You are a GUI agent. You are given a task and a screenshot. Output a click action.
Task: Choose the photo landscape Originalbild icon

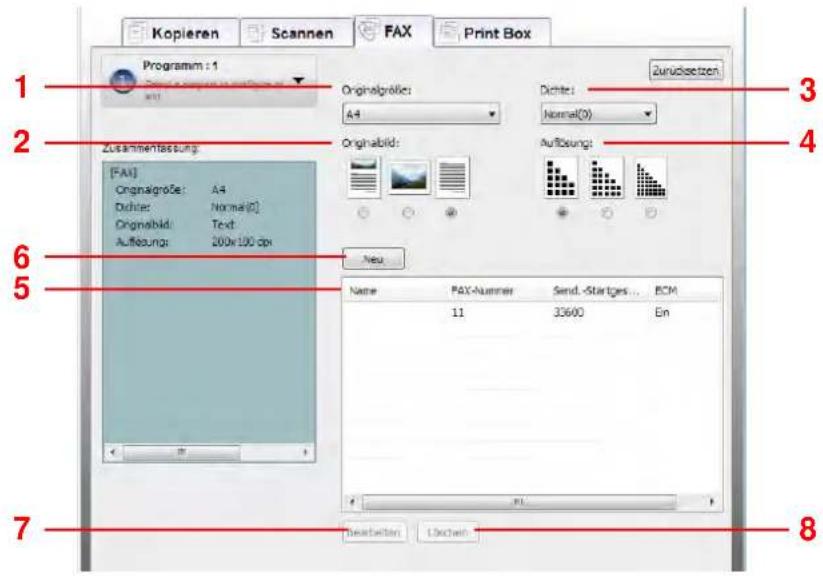(408, 177)
